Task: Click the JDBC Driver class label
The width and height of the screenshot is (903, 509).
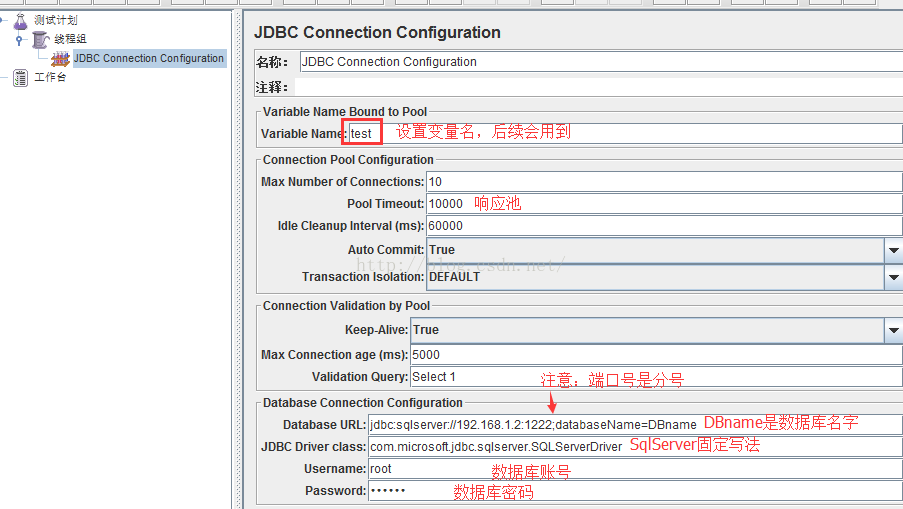Action: tap(313, 447)
